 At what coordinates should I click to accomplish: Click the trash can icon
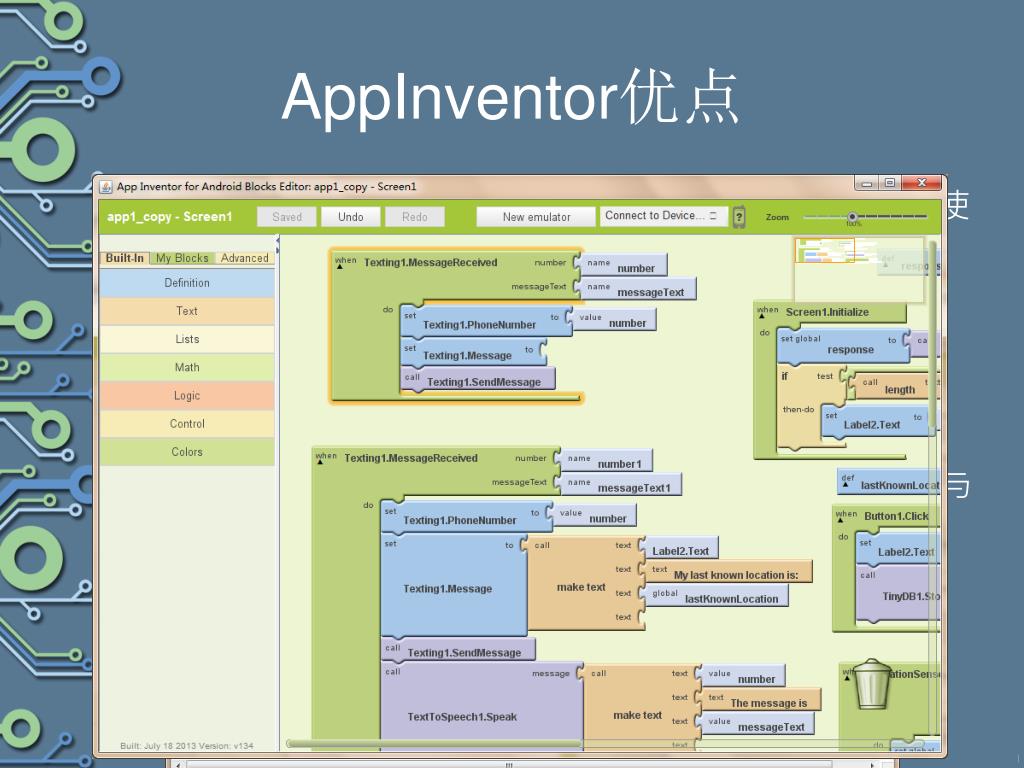coord(872,684)
